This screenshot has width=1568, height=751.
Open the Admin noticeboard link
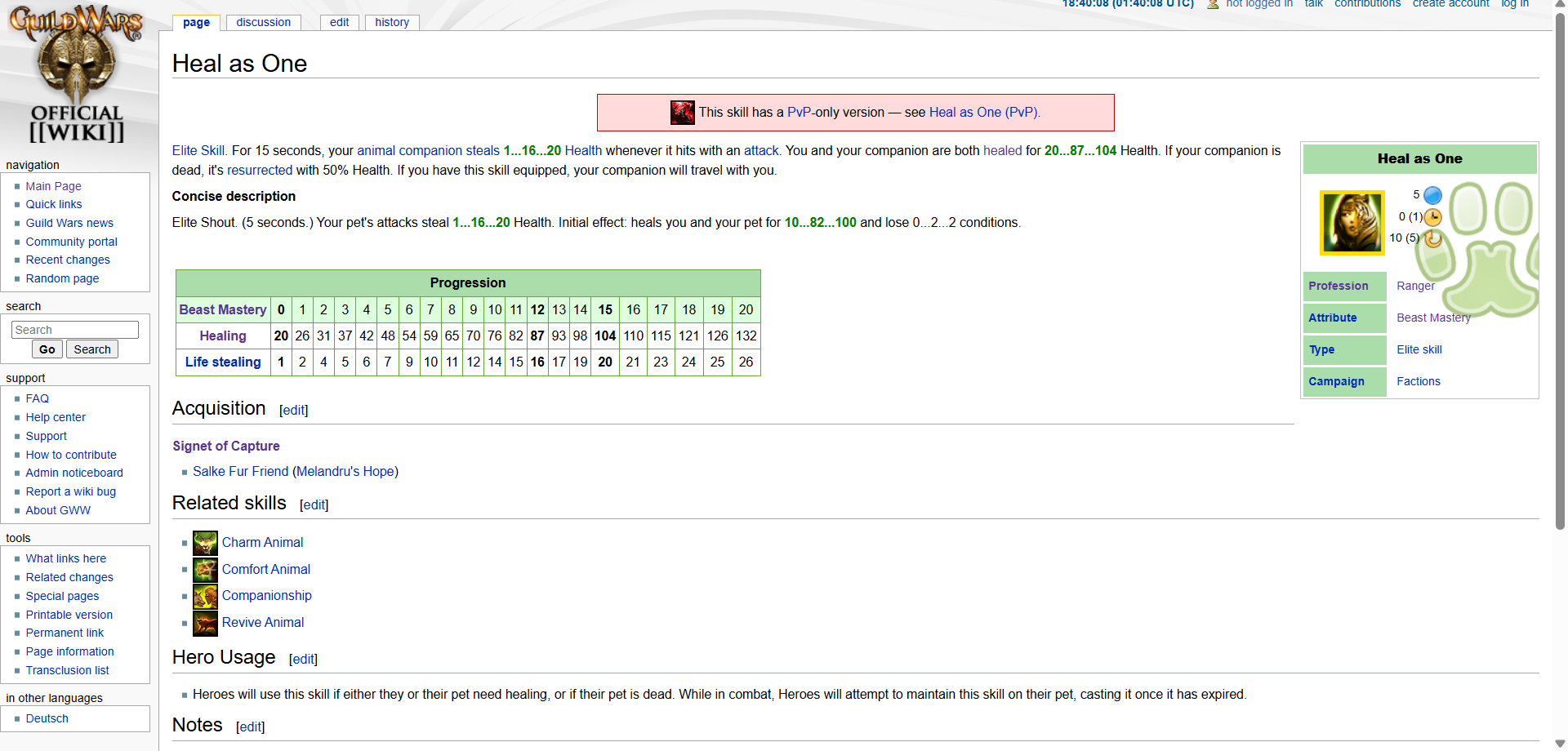click(x=74, y=473)
